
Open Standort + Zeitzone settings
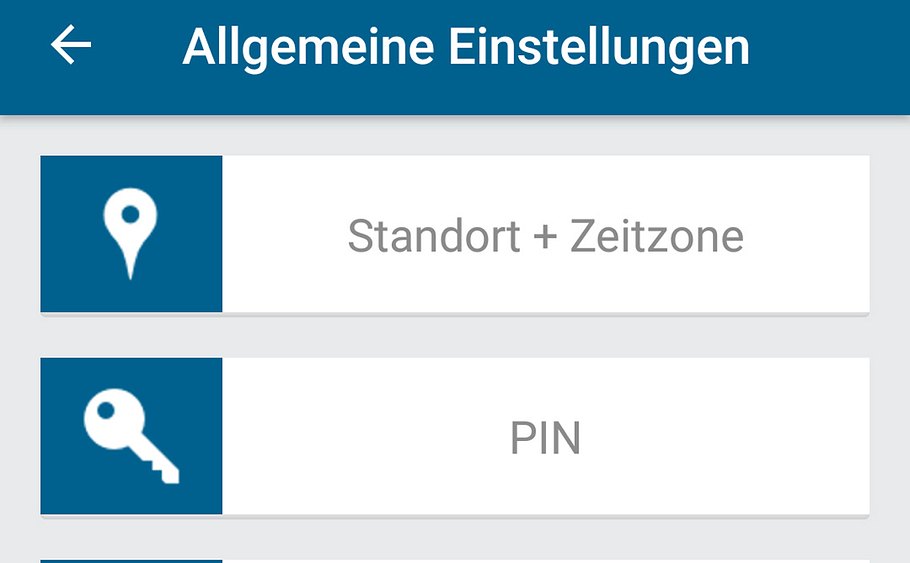click(x=545, y=236)
